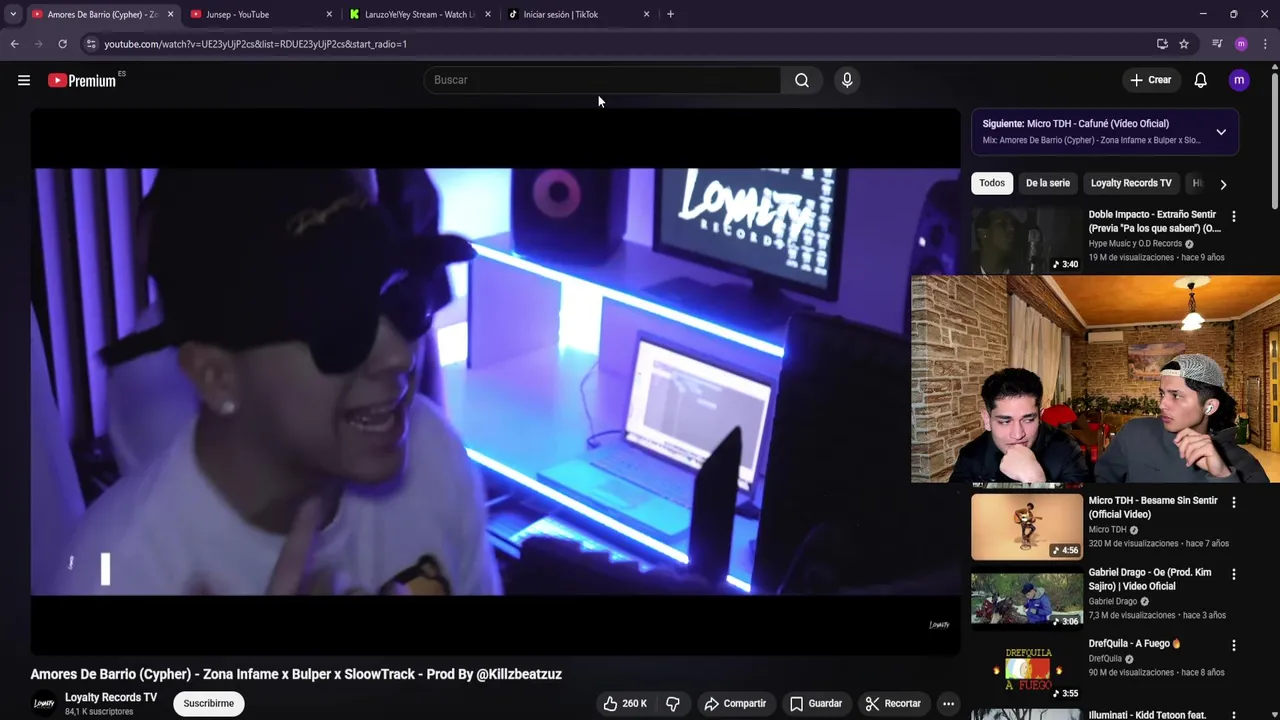The height and width of the screenshot is (720, 1280).
Task: Save the video with Guardar
Action: click(x=816, y=703)
